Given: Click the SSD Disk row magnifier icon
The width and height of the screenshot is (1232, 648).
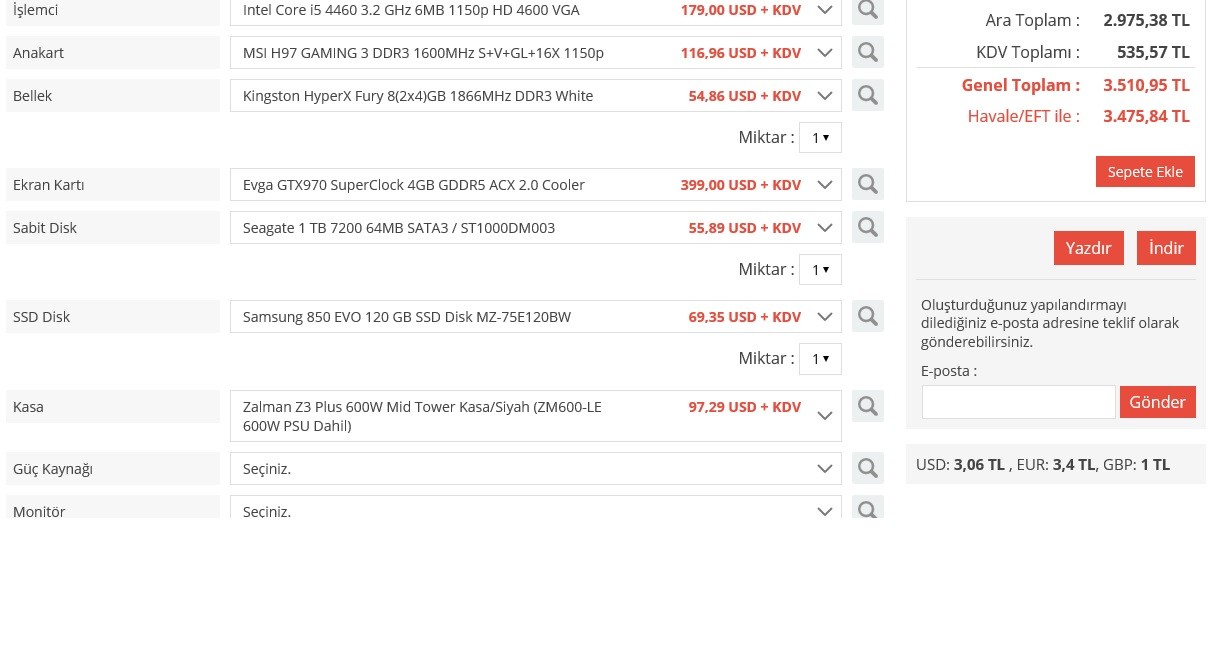Looking at the screenshot, I should (867, 317).
